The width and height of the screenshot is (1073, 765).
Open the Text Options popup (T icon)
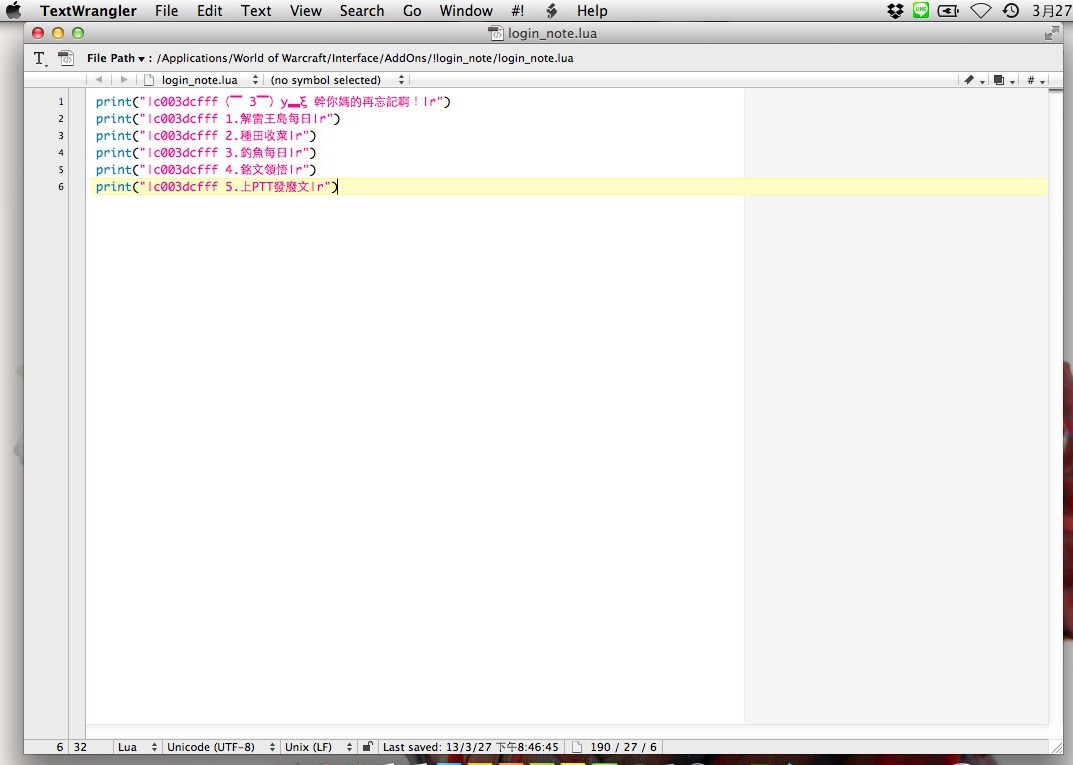point(40,59)
